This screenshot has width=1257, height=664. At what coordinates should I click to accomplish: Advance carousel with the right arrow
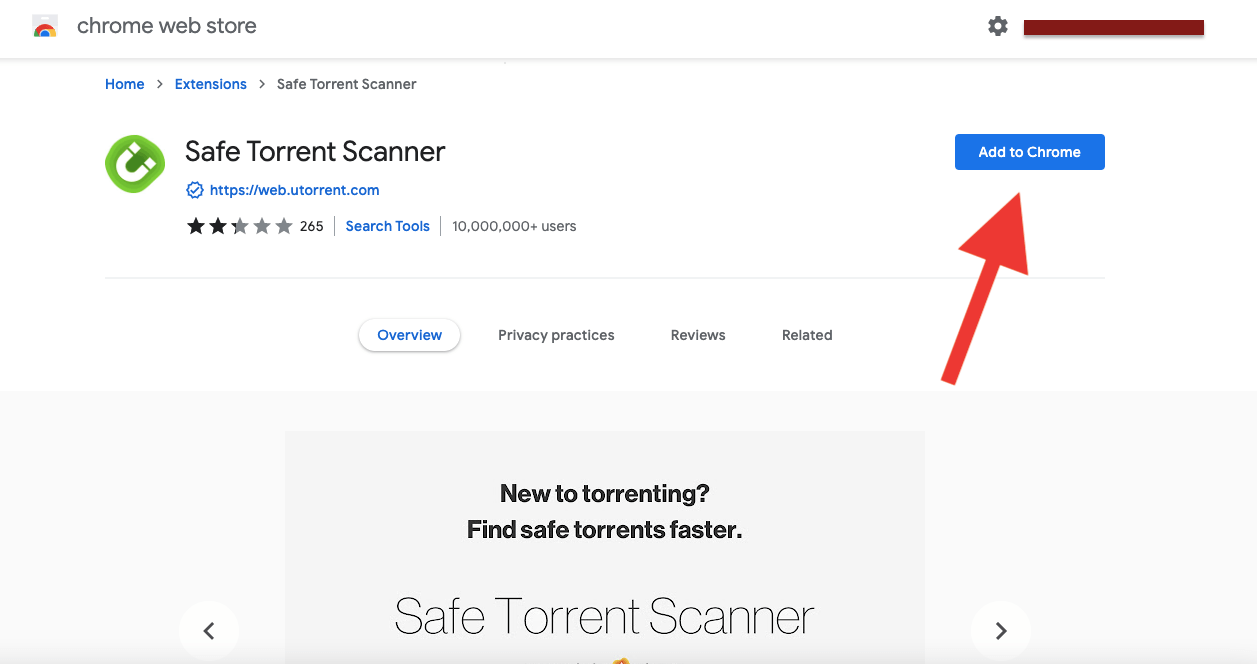1000,630
